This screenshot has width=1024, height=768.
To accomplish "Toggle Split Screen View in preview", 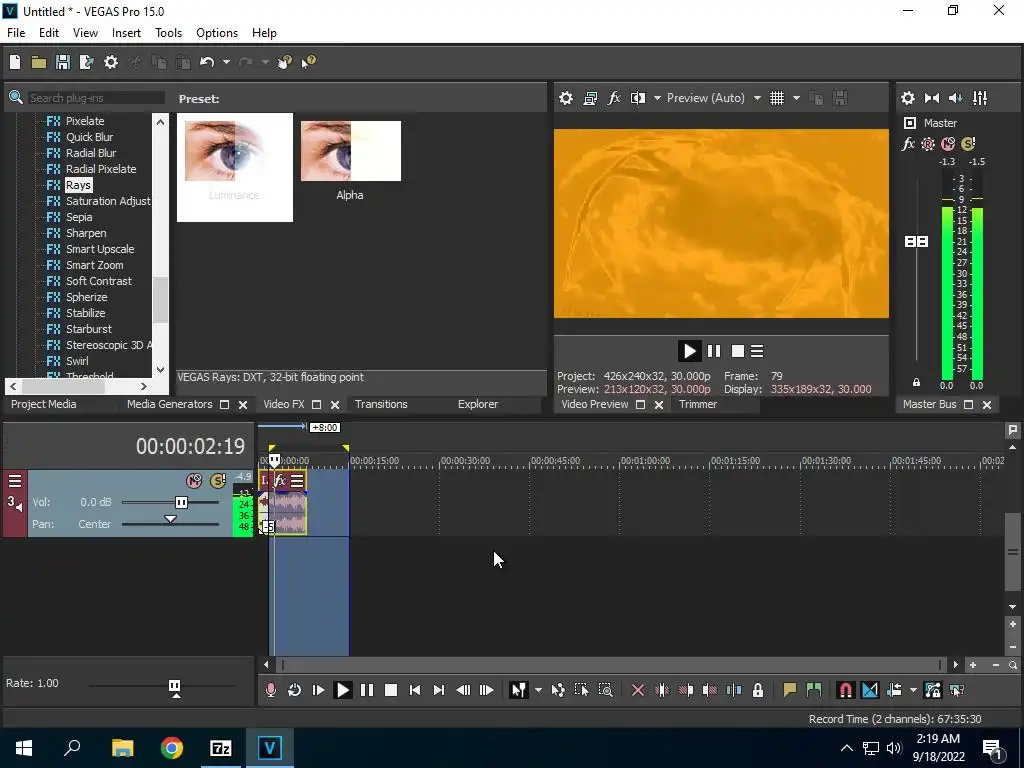I will coord(637,98).
